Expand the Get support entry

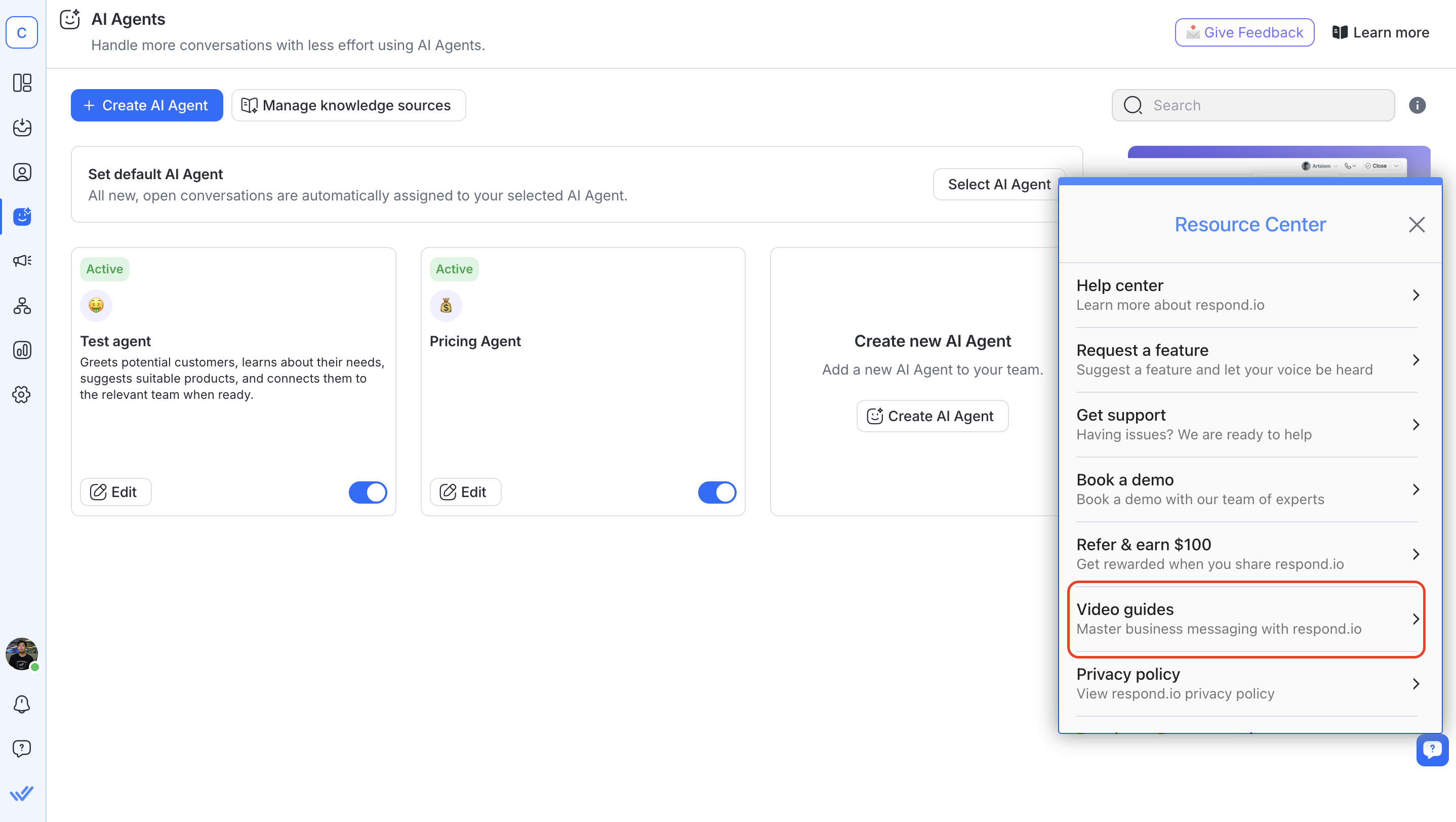click(1246, 424)
